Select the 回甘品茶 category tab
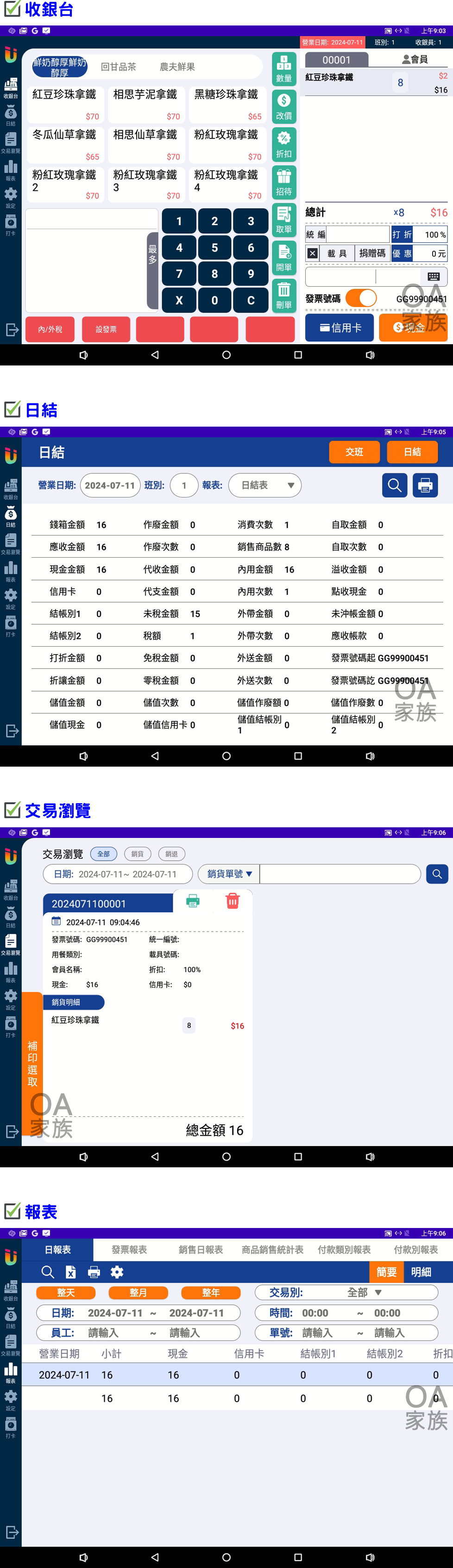 118,67
